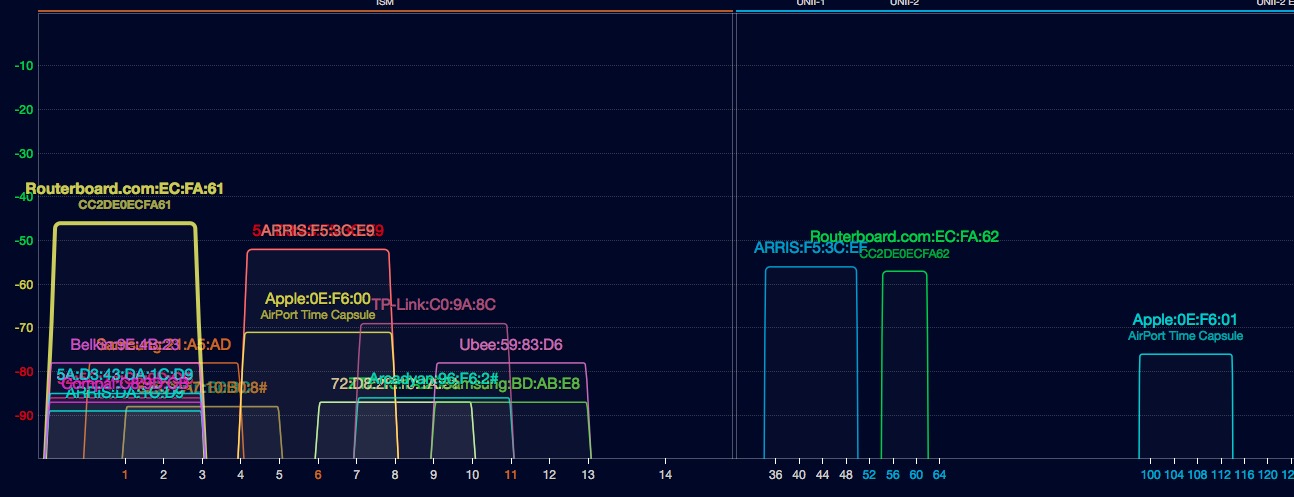The image size is (1294, 497).
Task: Click channel 9 on the axis
Action: (x=434, y=475)
